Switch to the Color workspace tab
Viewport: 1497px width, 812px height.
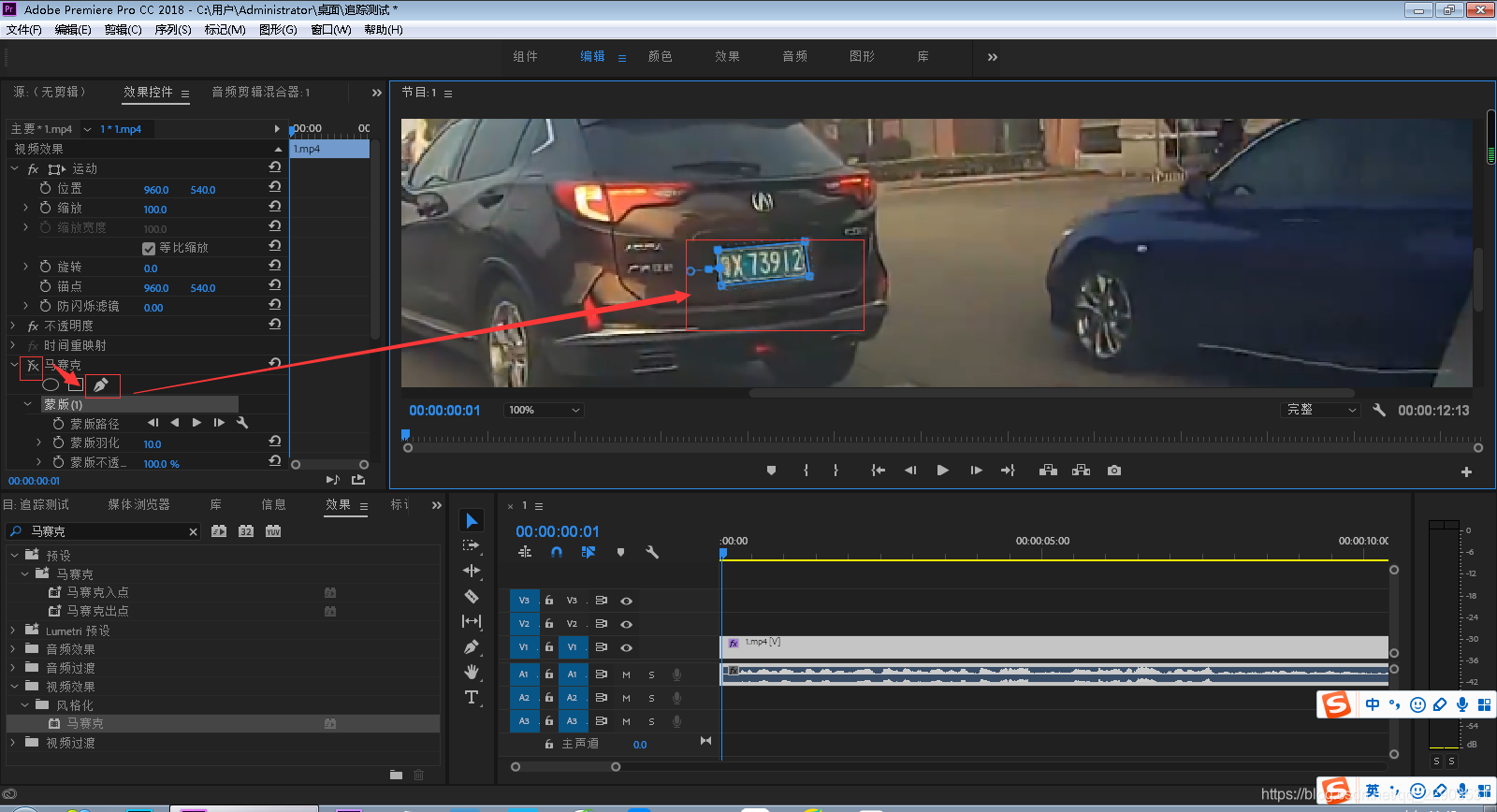tap(660, 57)
